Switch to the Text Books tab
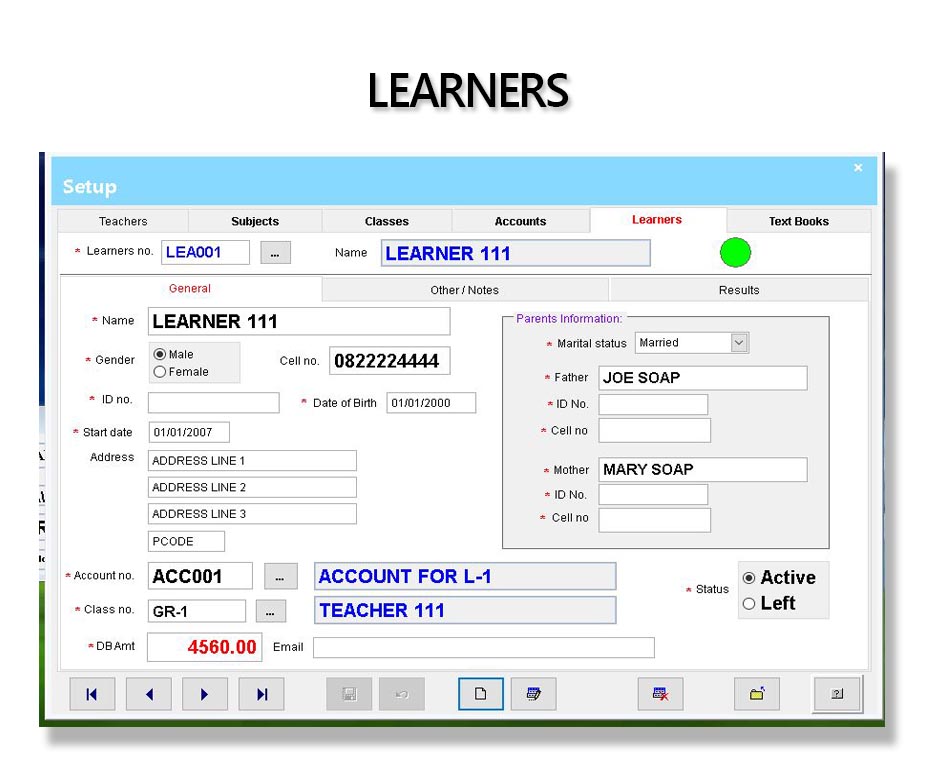This screenshot has height=768, width=936. click(798, 221)
